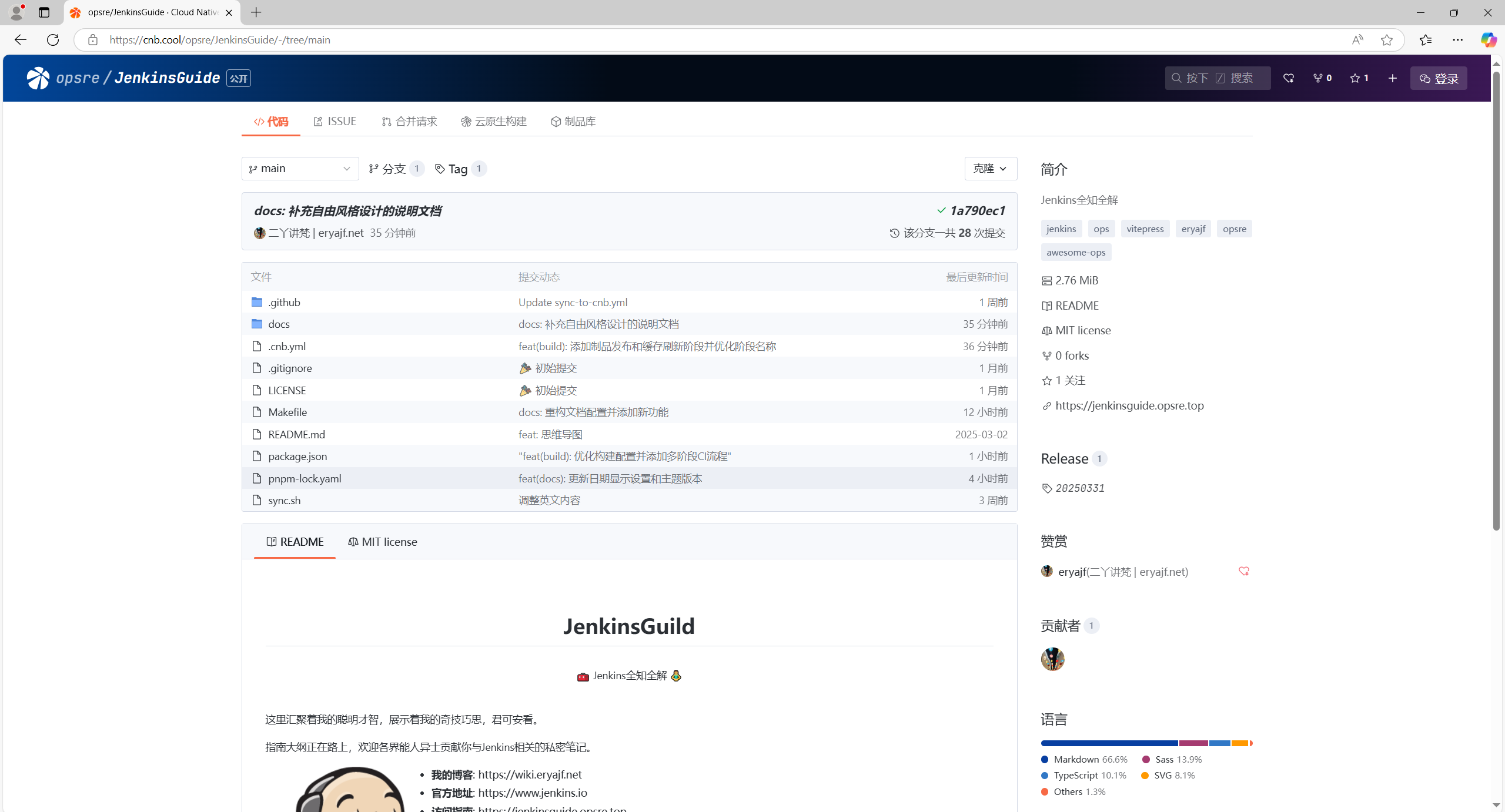Refresh the page with reload icon
Image resolution: width=1505 pixels, height=812 pixels.
point(53,39)
